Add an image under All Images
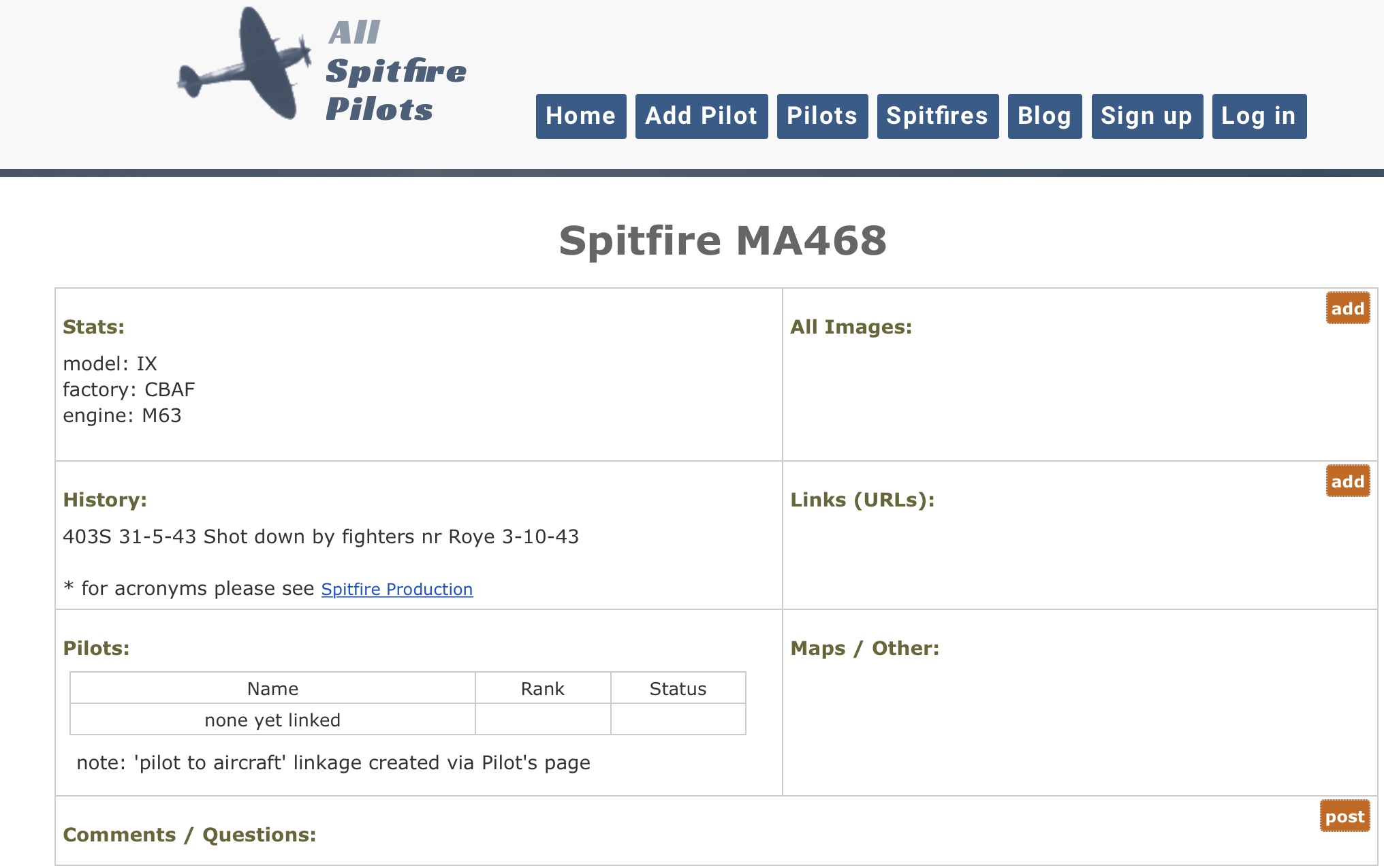This screenshot has height=868, width=1384. 1347,308
